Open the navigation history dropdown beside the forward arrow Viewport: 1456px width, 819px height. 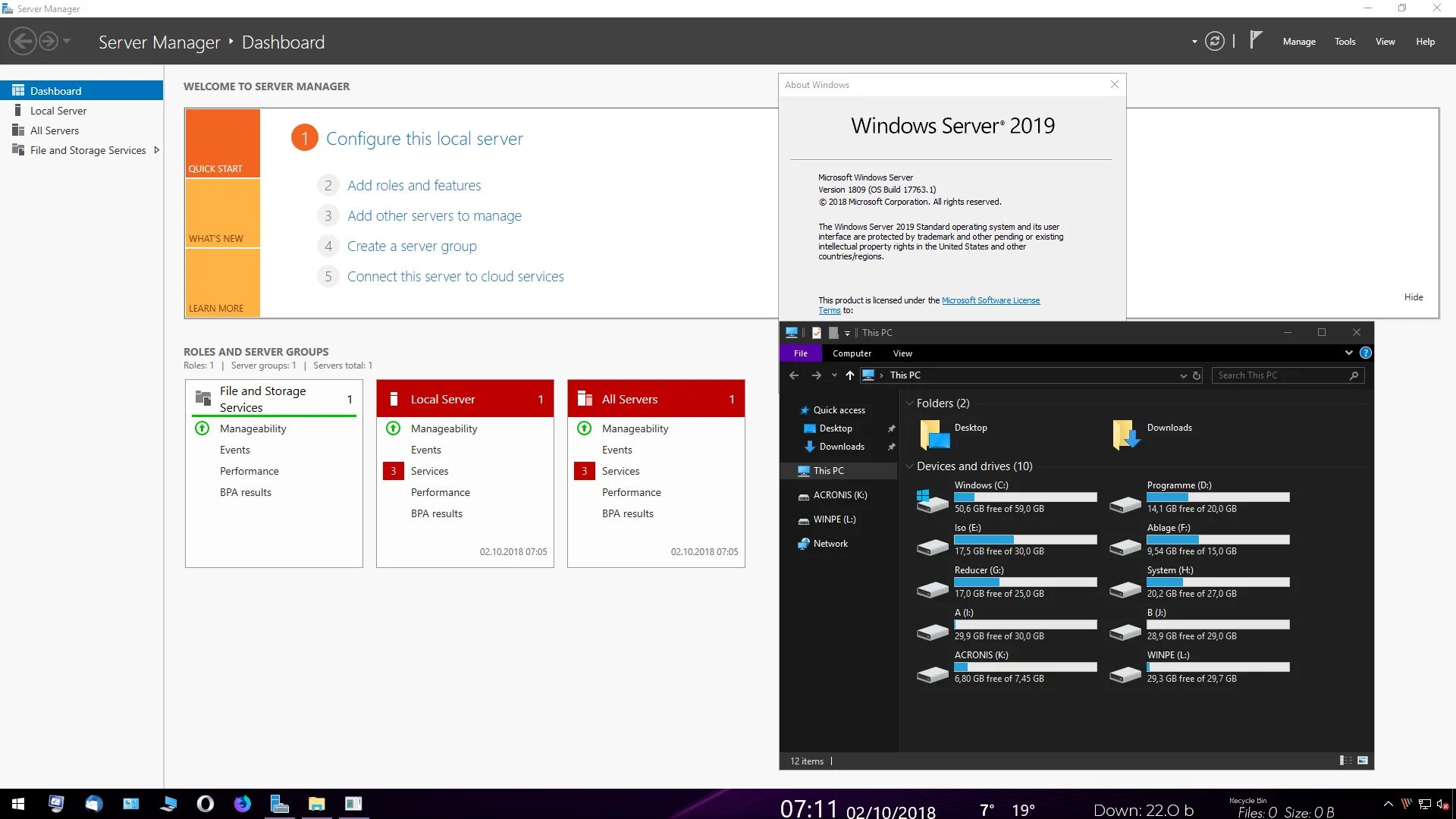(x=67, y=41)
